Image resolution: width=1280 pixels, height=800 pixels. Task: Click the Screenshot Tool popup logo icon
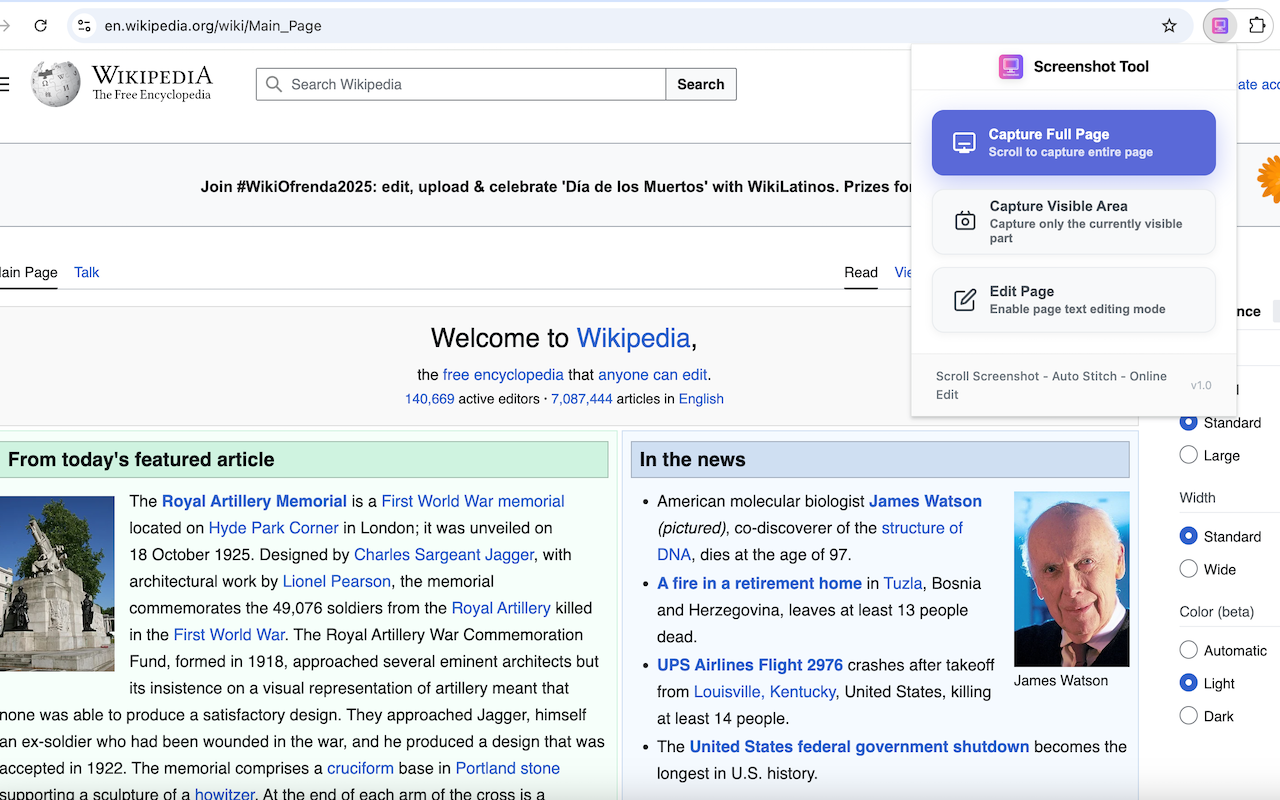tap(1011, 67)
